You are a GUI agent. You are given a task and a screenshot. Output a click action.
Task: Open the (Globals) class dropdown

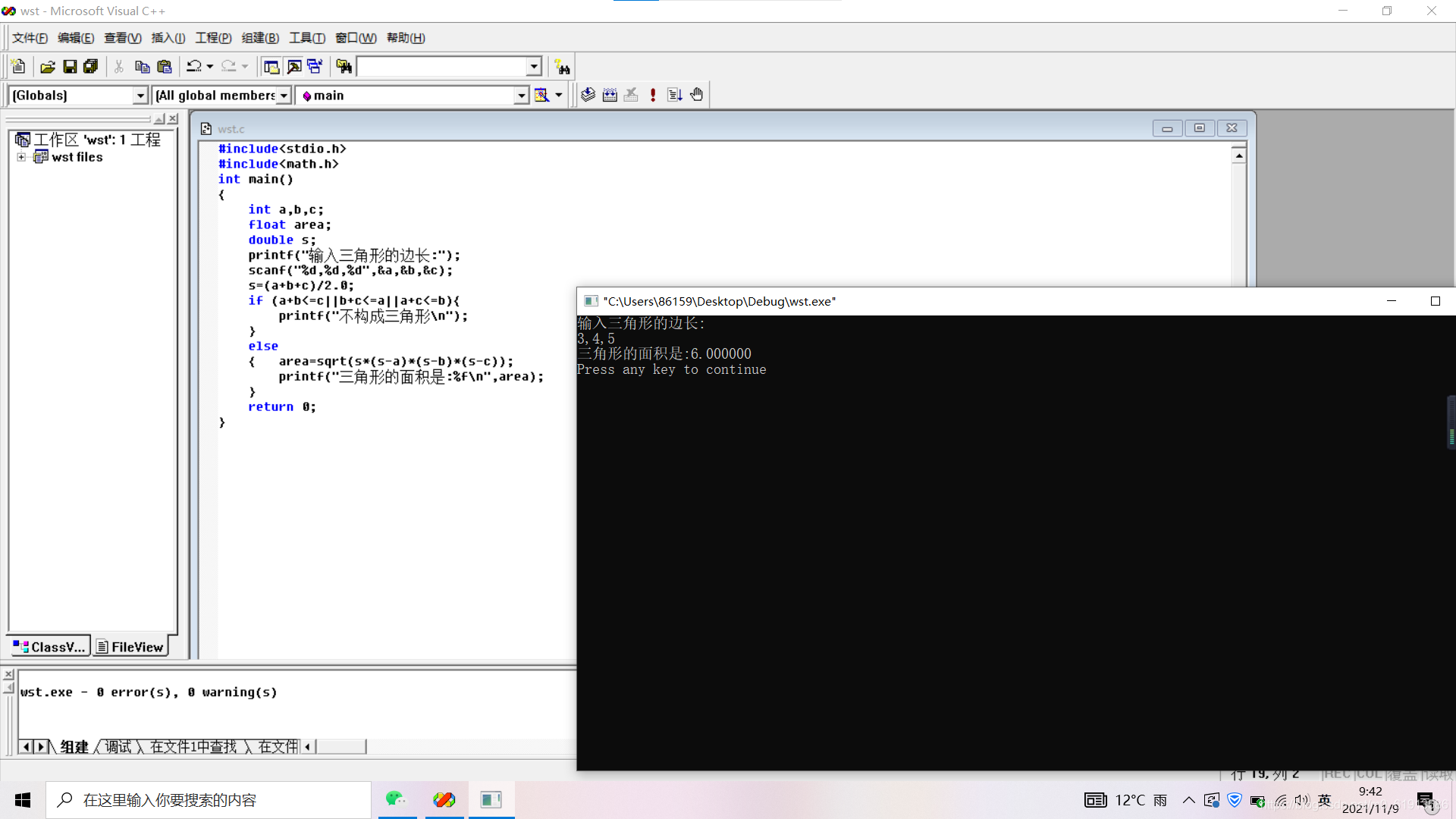140,96
